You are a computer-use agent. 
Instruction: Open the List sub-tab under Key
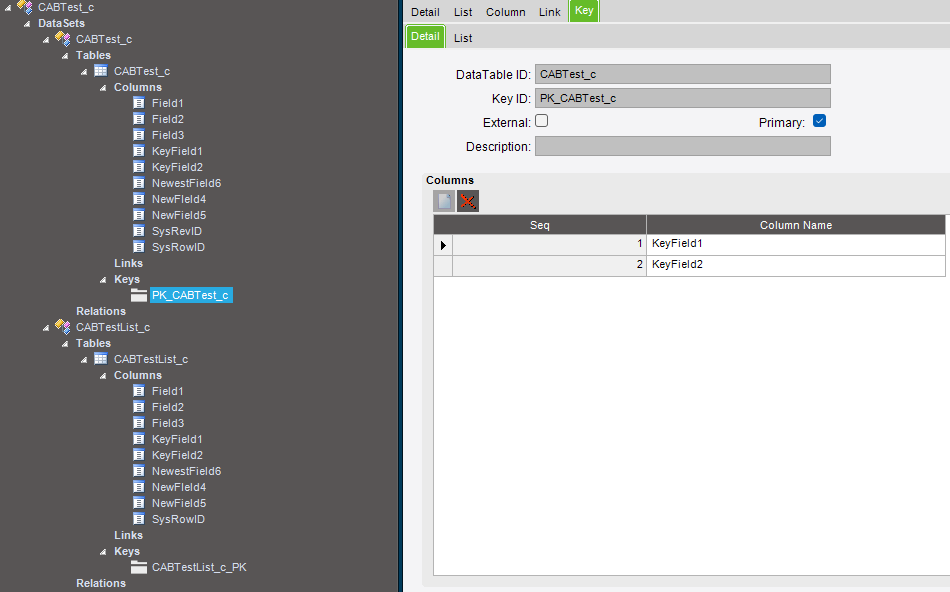pyautogui.click(x=463, y=38)
